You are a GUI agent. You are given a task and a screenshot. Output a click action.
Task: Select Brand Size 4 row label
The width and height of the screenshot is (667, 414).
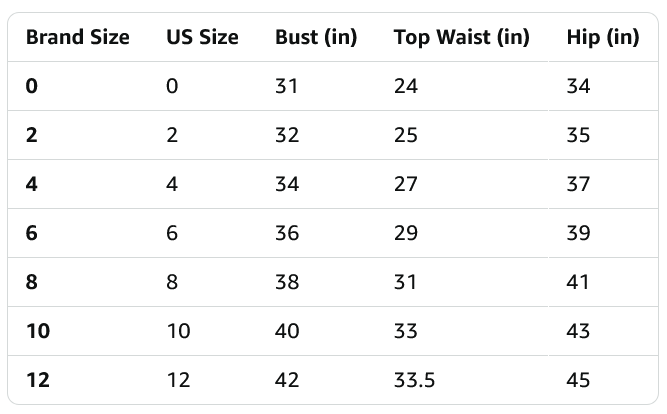[32, 184]
